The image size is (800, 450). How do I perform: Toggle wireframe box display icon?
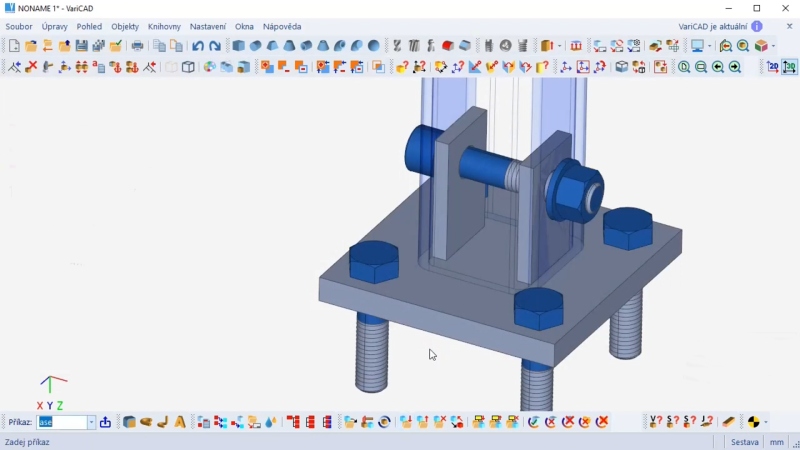188,67
